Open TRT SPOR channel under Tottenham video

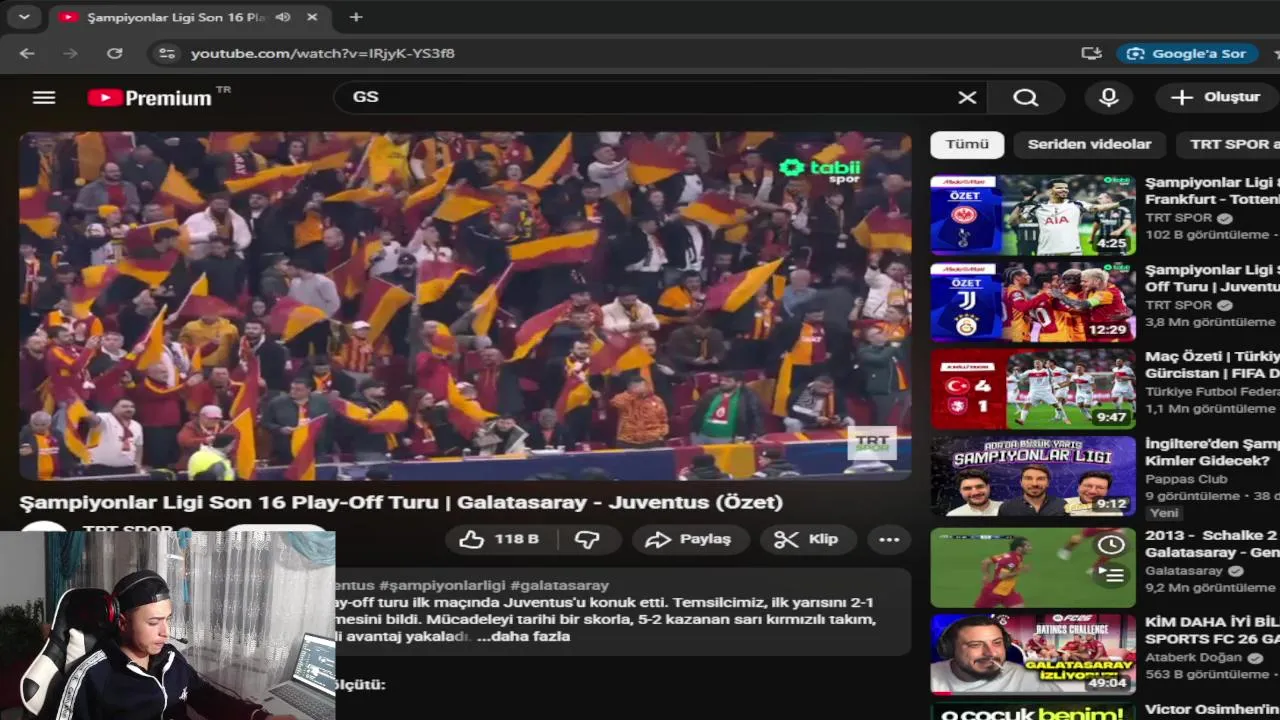1179,218
